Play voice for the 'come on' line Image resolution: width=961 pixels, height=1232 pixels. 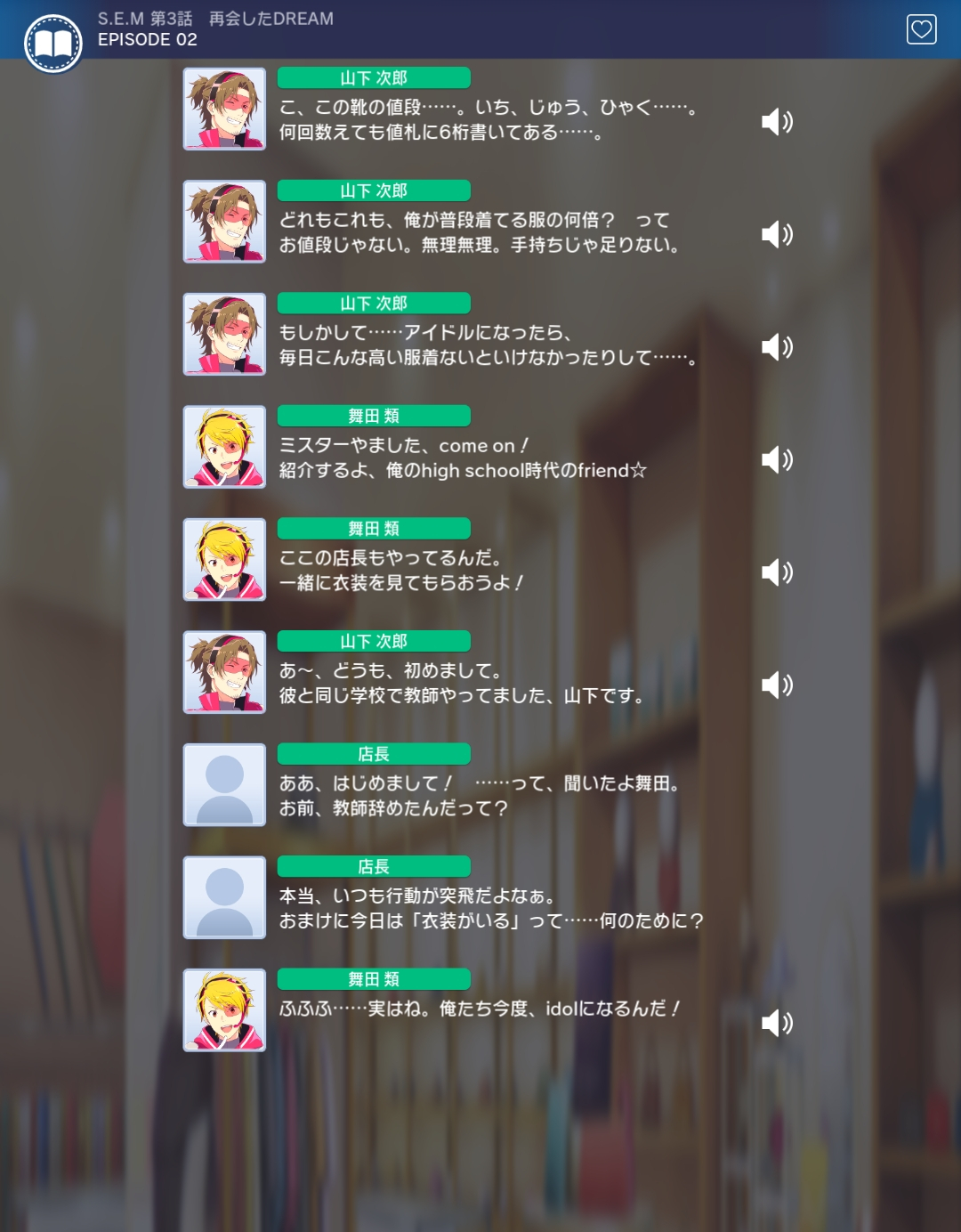tap(777, 459)
